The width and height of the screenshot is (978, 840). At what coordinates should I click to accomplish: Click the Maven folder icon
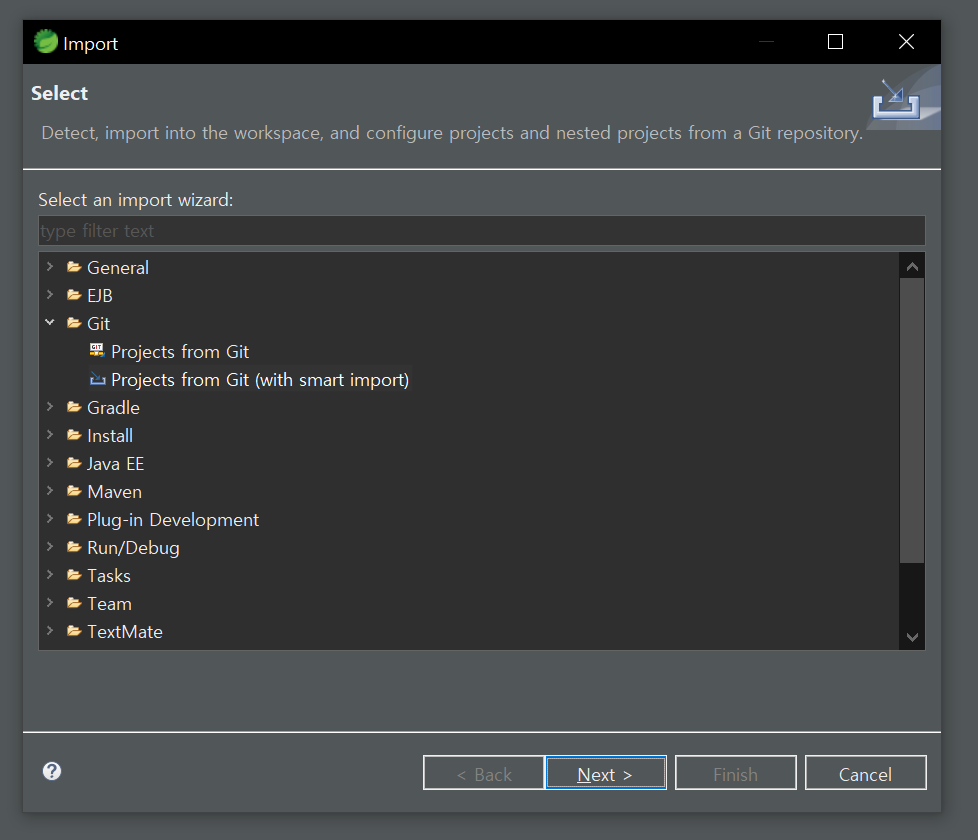coord(74,491)
